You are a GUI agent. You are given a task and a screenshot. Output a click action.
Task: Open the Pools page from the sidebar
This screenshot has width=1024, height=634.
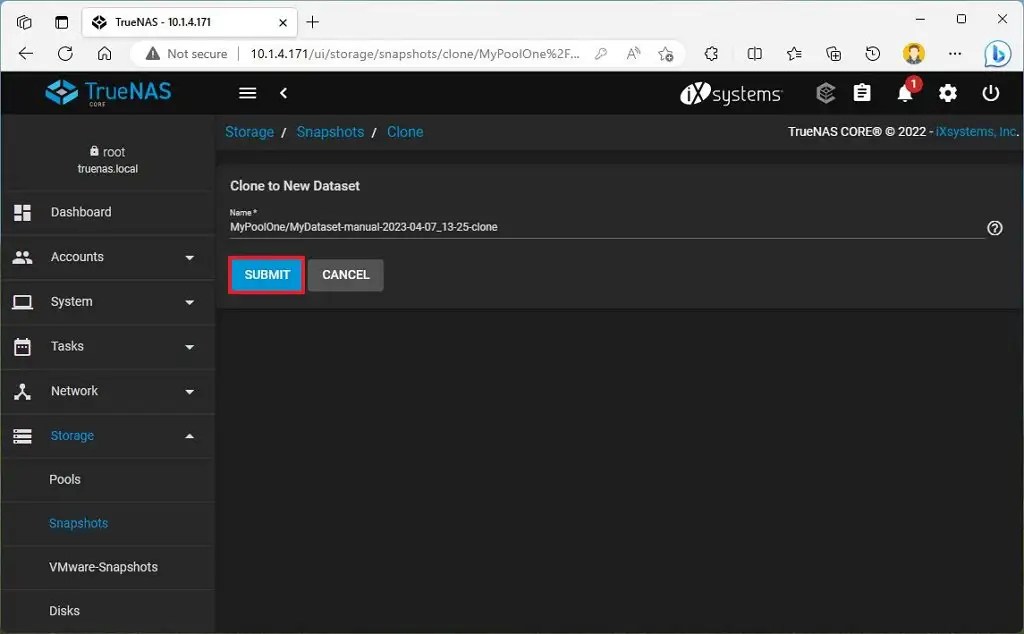coord(65,479)
